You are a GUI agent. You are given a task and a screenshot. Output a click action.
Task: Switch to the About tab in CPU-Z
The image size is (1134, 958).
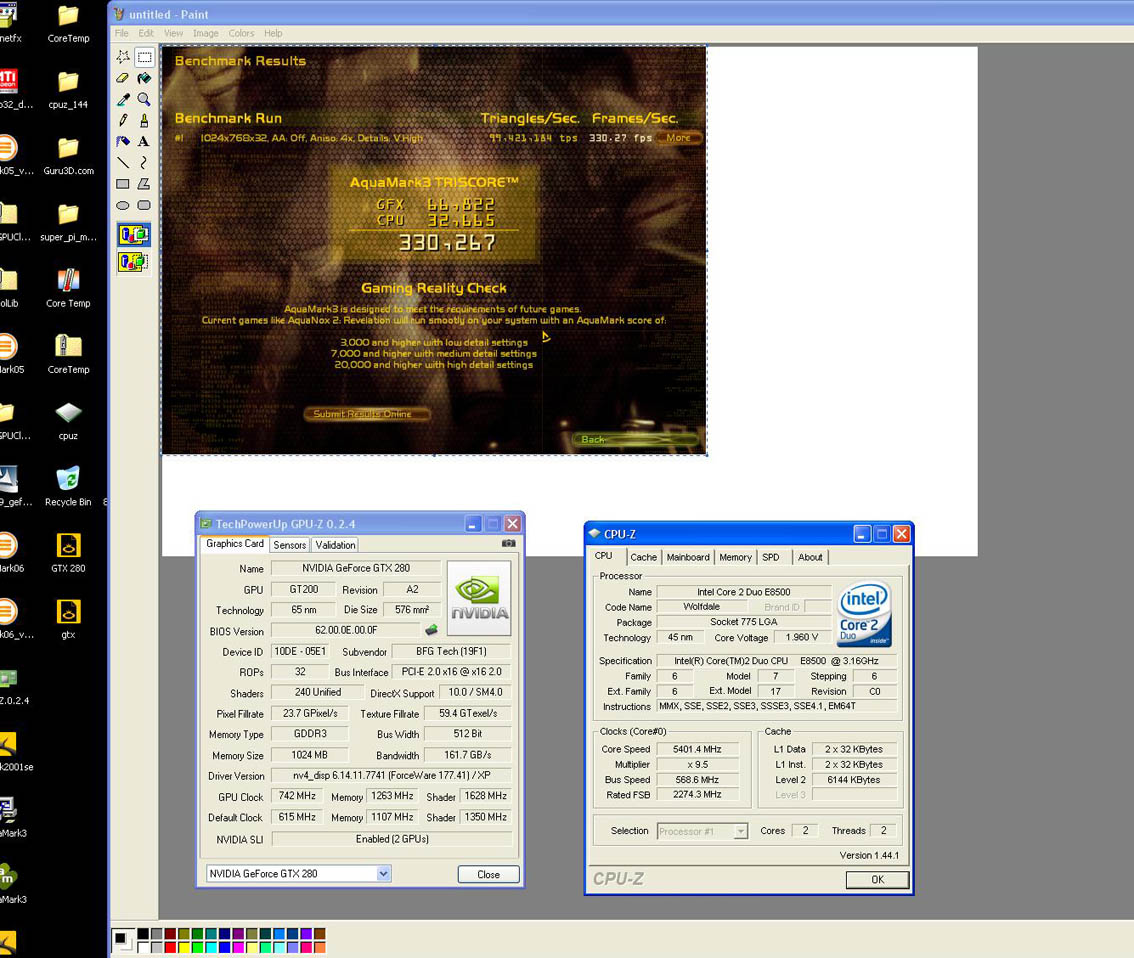point(810,557)
